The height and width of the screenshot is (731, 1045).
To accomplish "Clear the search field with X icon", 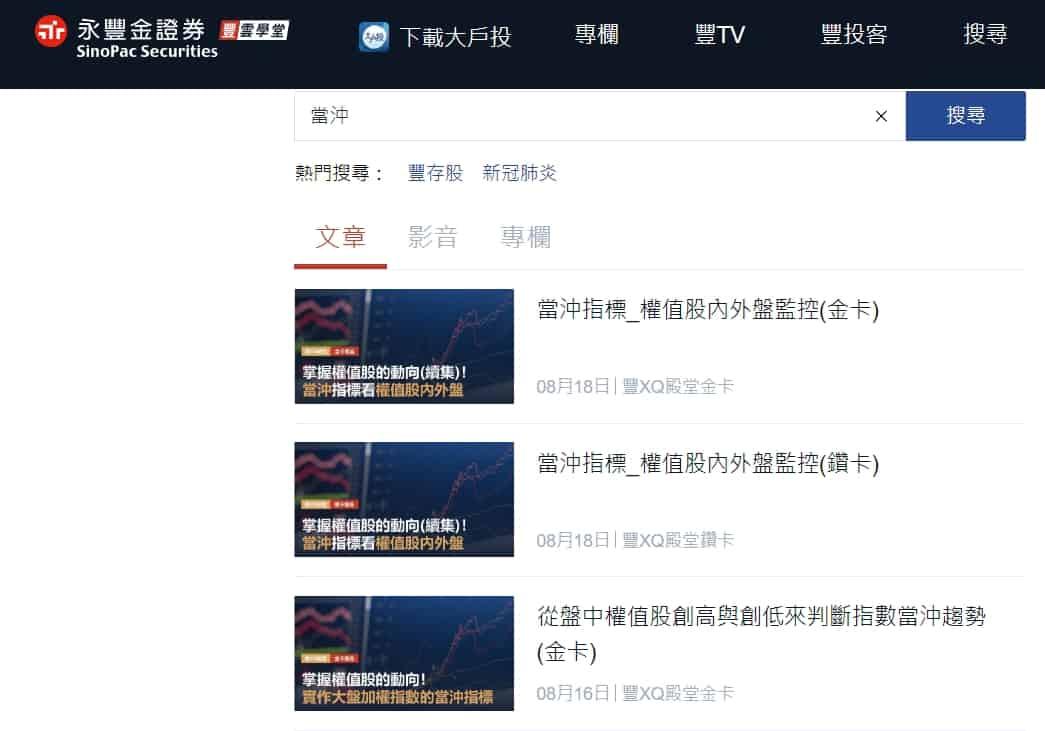I will click(x=881, y=116).
